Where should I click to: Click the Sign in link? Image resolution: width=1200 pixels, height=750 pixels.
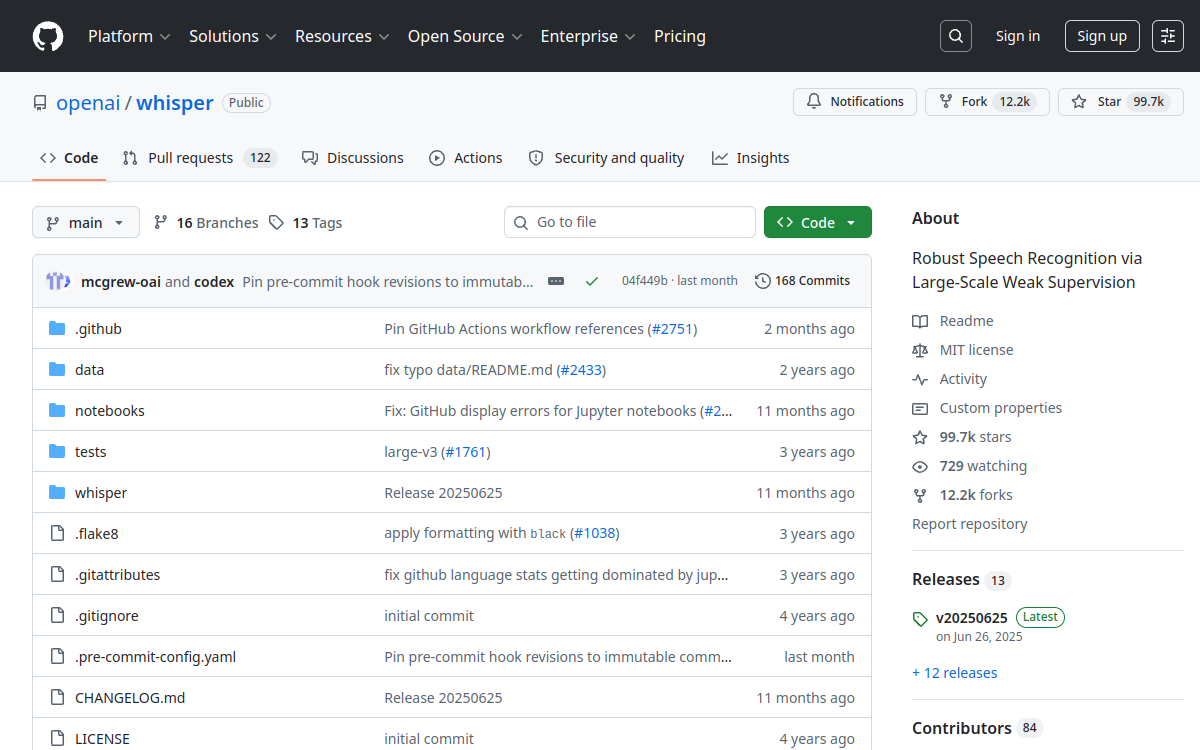[1018, 36]
